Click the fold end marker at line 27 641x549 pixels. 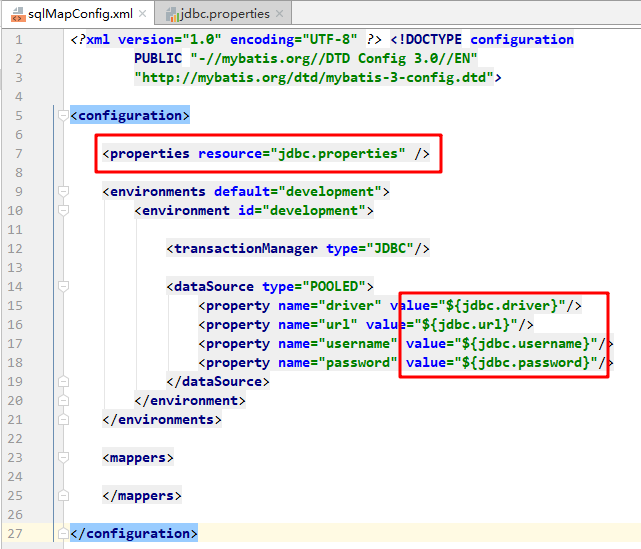coord(63,533)
